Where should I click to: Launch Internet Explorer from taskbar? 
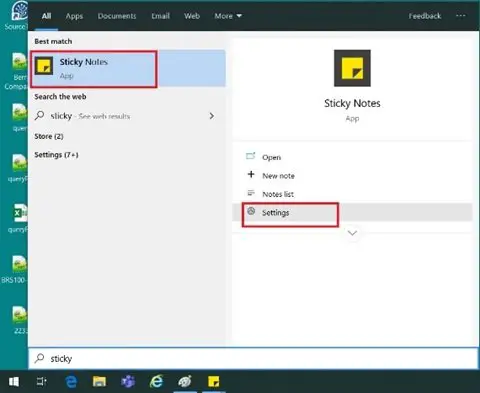coord(156,381)
